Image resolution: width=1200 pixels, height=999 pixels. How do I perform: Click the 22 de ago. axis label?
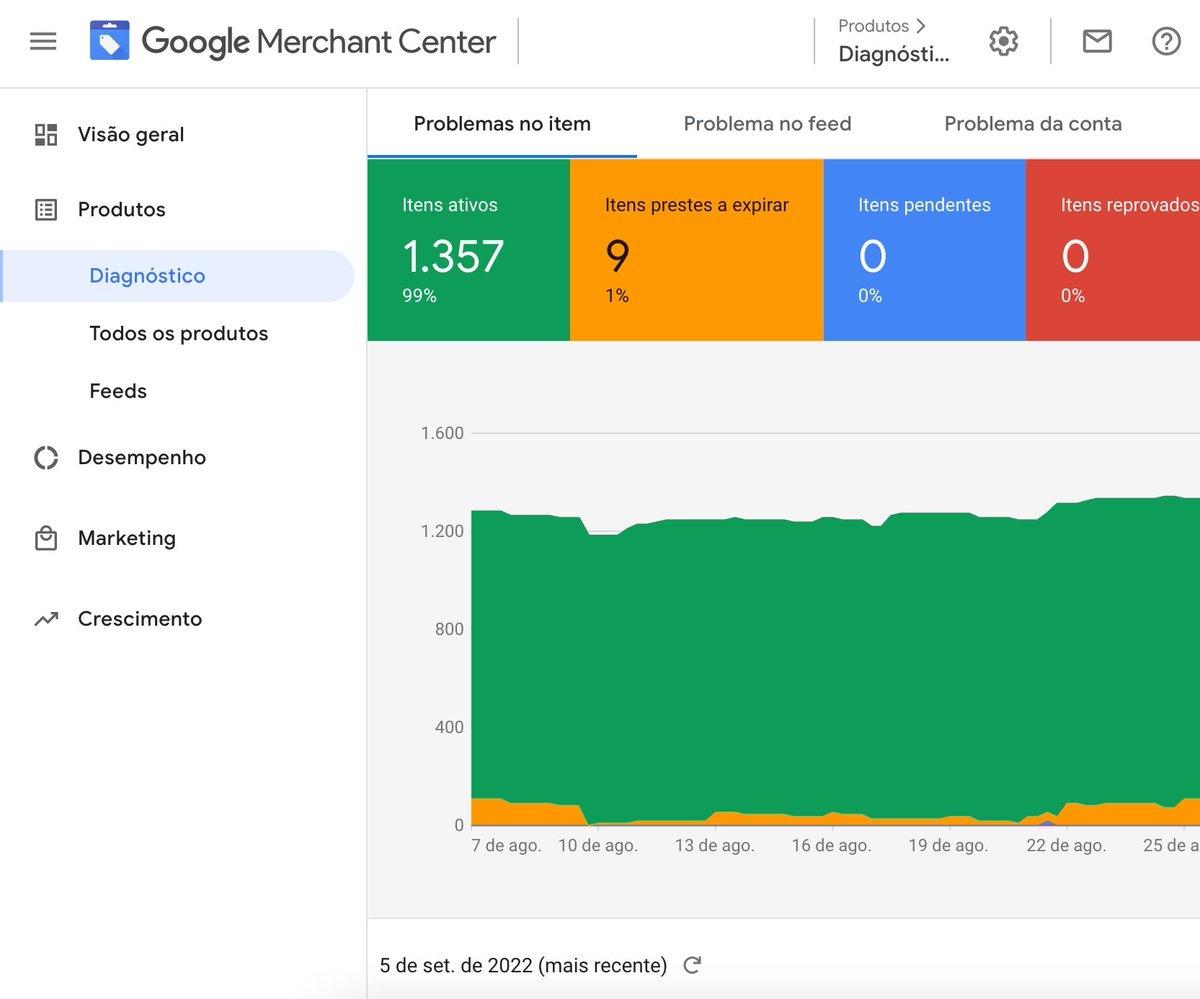[x=1067, y=846]
